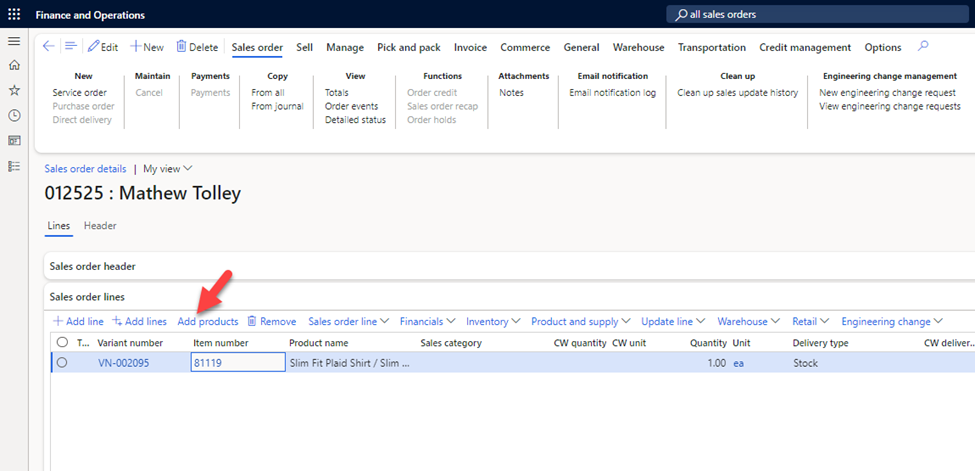Select row radio for VN-002095
The image size is (975, 471).
coord(62,363)
